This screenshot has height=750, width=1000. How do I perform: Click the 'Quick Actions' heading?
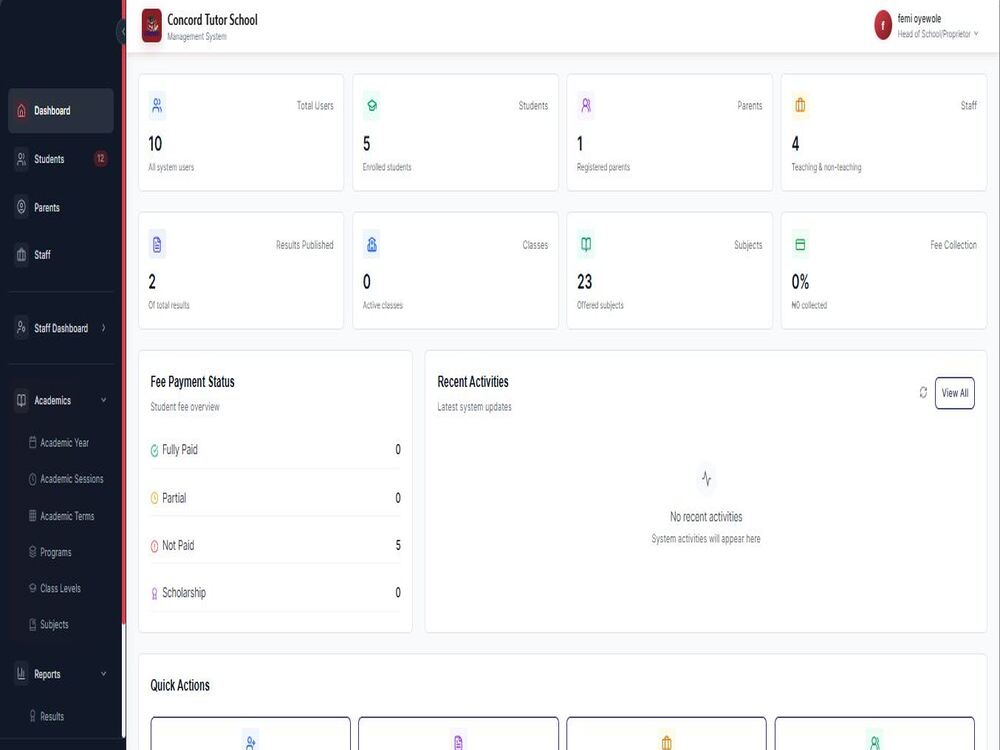[180, 686]
